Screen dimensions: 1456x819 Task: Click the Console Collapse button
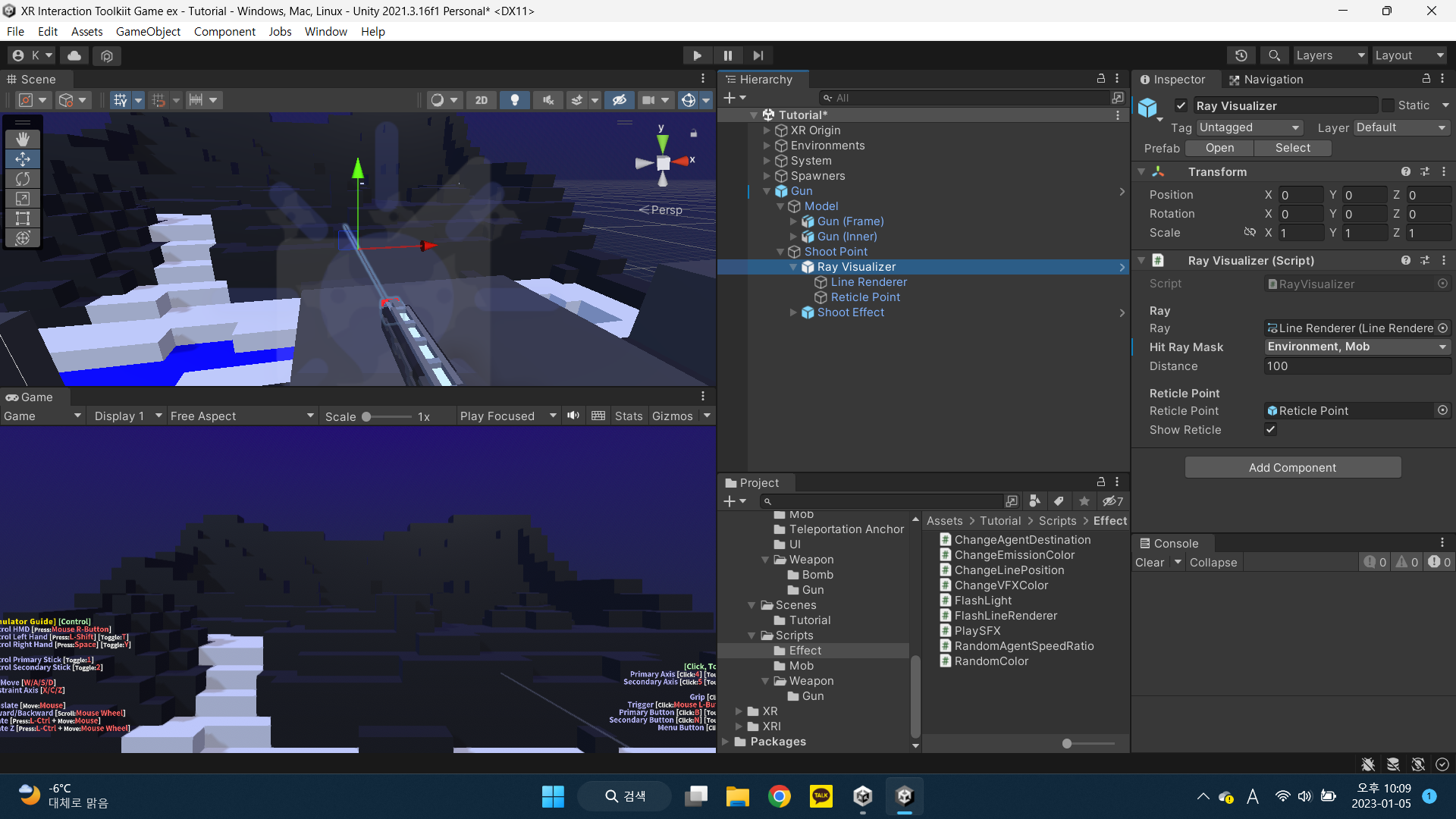(x=1213, y=562)
